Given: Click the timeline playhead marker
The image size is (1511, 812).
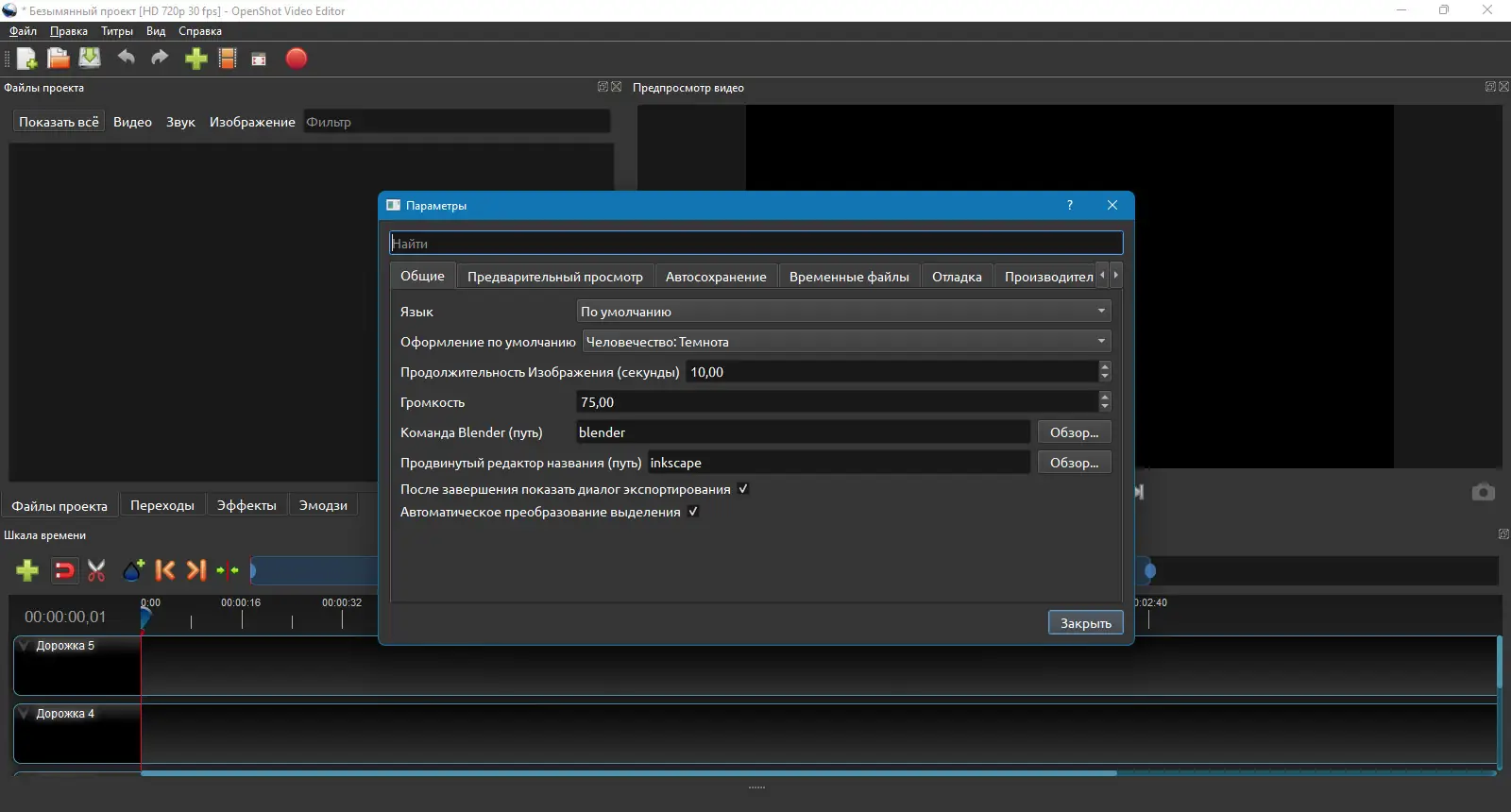Looking at the screenshot, I should coord(145,617).
